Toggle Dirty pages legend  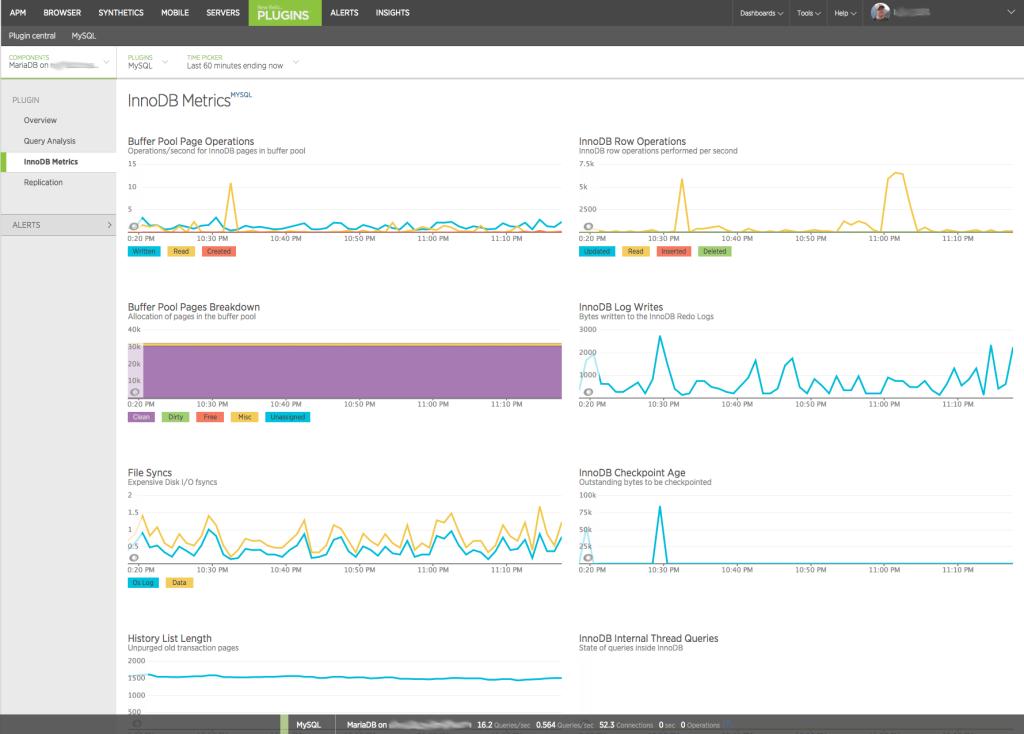pyautogui.click(x=176, y=417)
